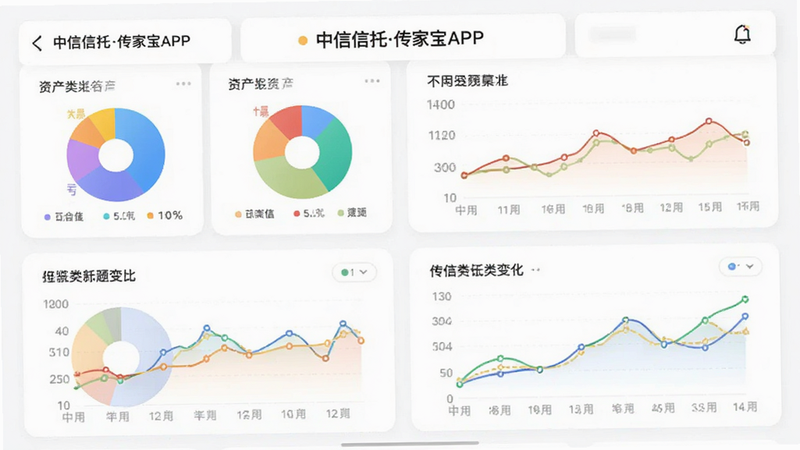Click the "1120" axis value

coord(441,136)
